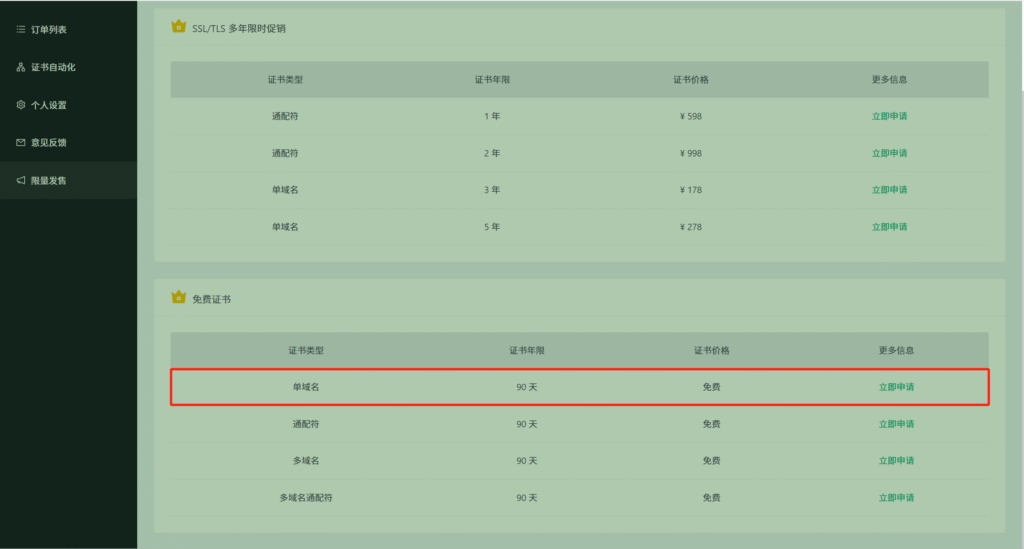Click the gear icon for 个人设置

point(21,105)
